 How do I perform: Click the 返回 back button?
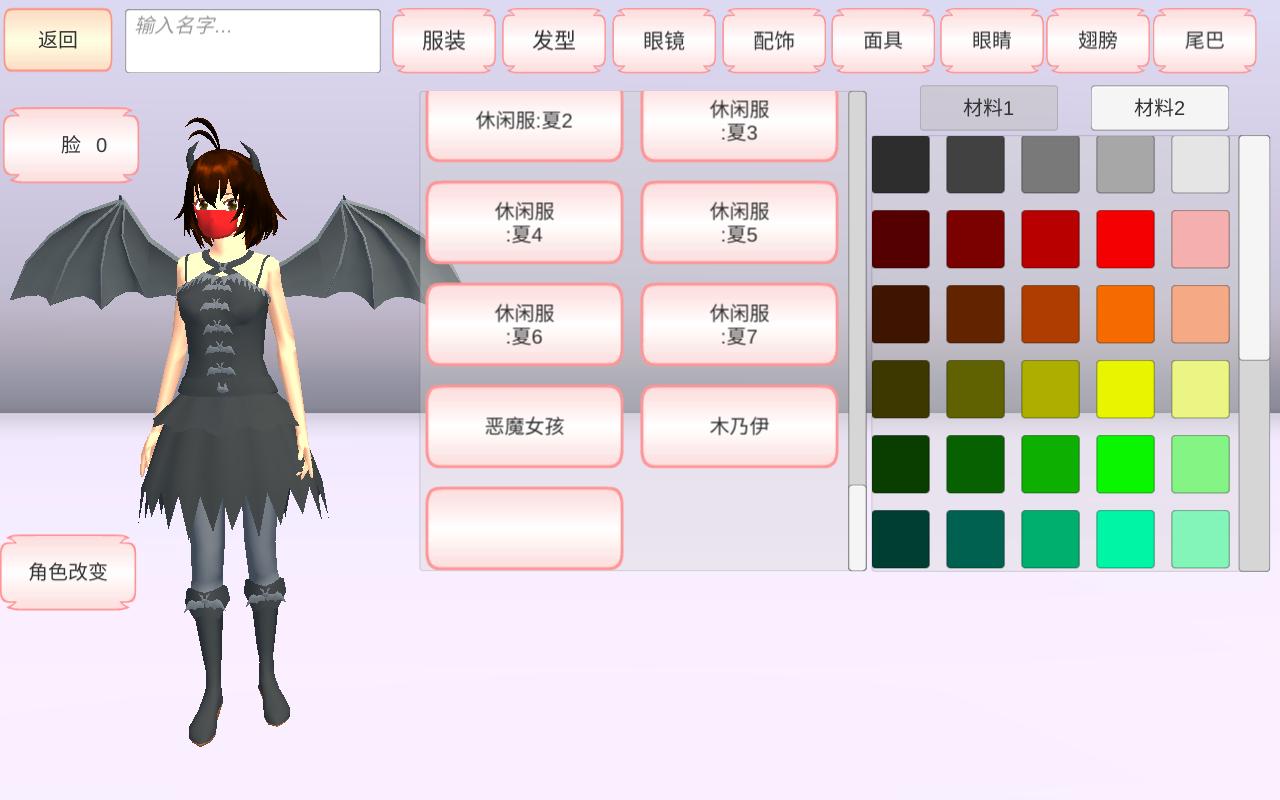(58, 40)
